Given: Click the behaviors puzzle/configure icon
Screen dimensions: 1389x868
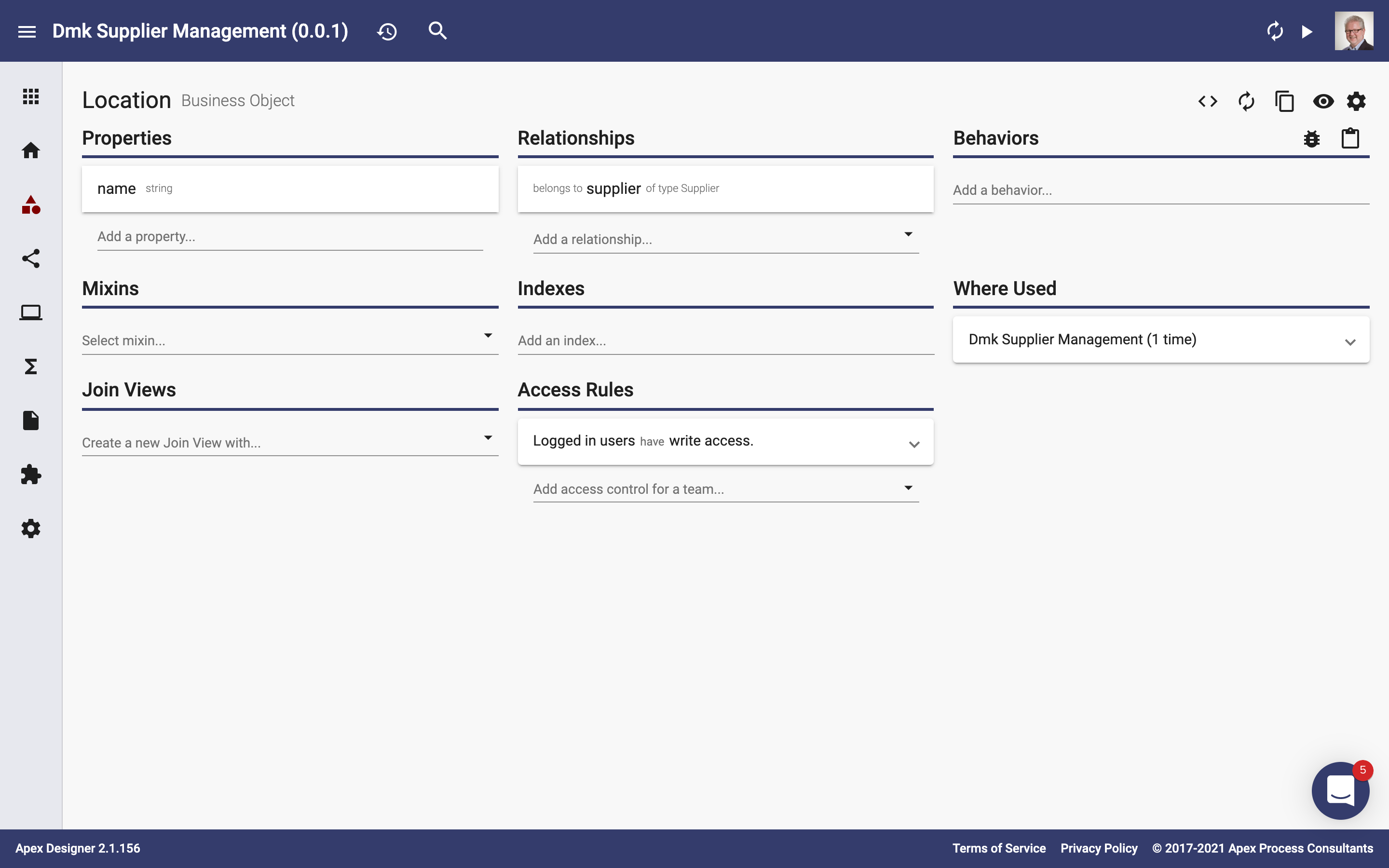Looking at the screenshot, I should pyautogui.click(x=1312, y=137).
